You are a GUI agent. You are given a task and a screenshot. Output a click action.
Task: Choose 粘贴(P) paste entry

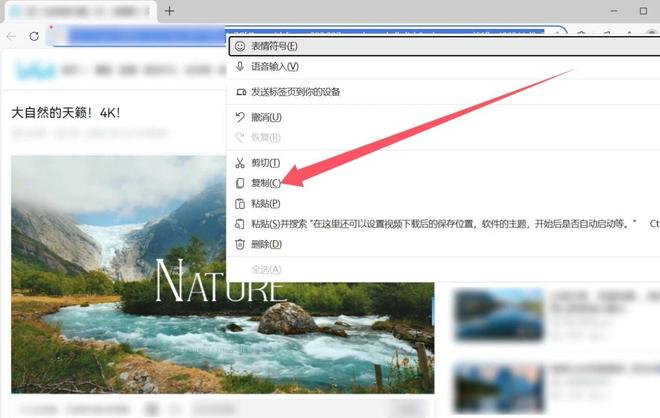tap(444, 204)
